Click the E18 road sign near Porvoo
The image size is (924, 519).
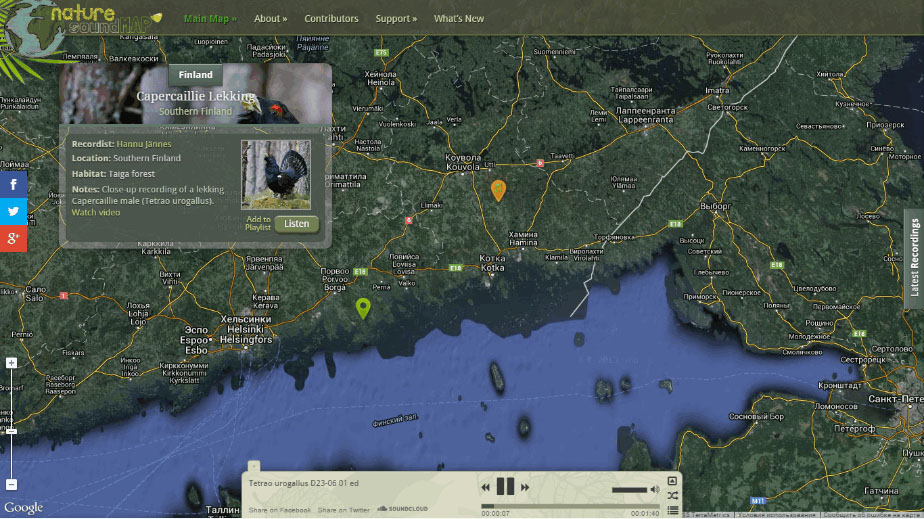pyautogui.click(x=360, y=272)
